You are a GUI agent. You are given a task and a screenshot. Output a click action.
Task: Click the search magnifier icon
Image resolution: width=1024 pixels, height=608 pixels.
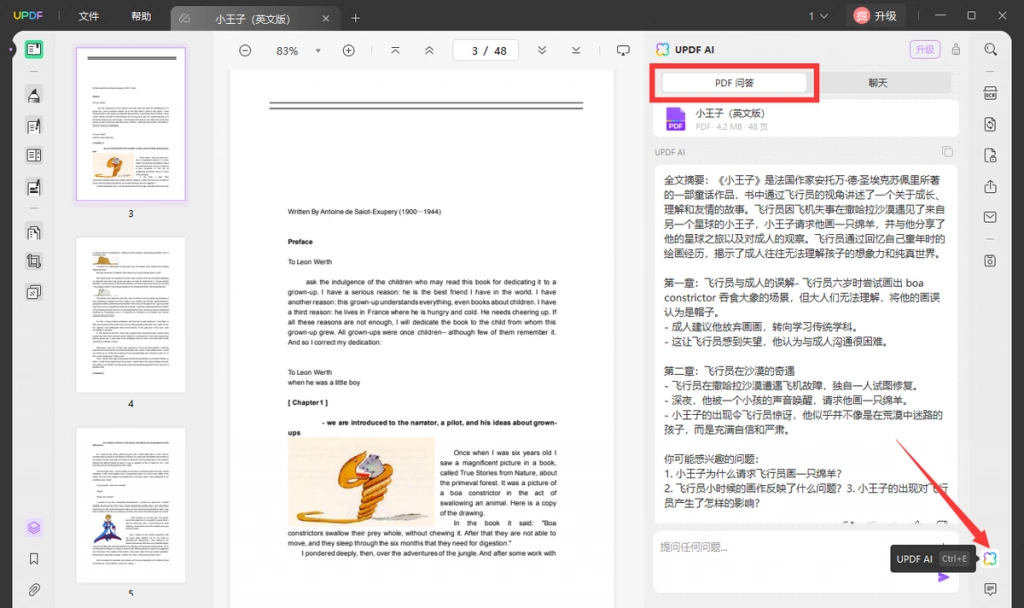[x=990, y=50]
